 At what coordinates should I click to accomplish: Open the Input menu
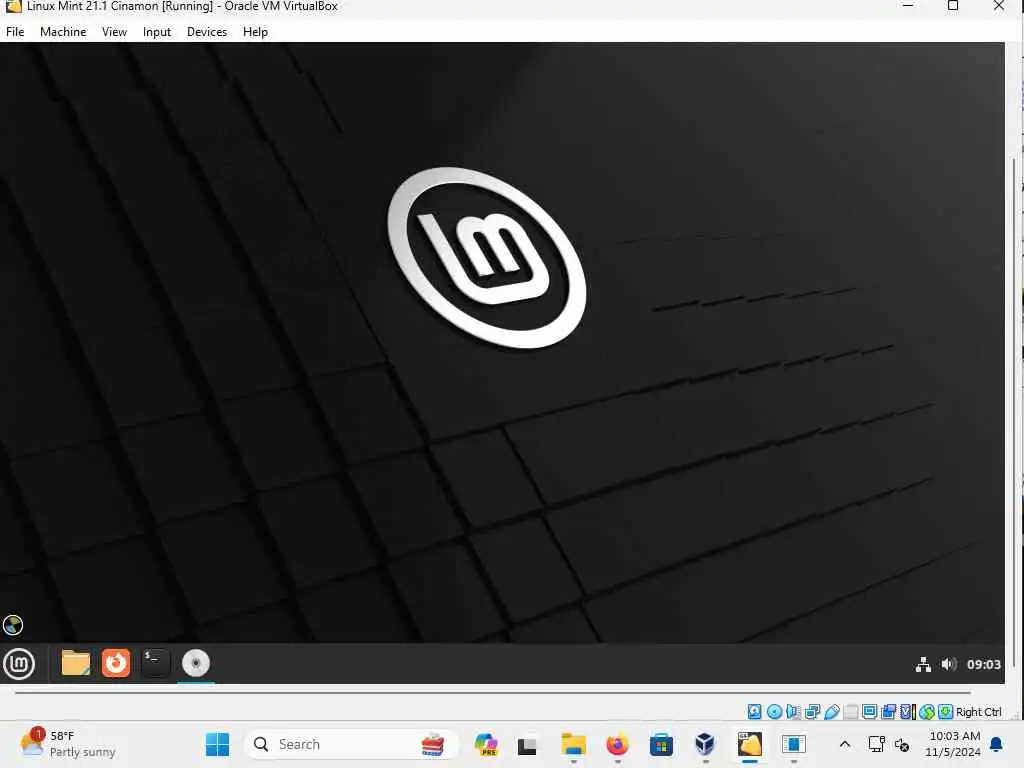[157, 32]
